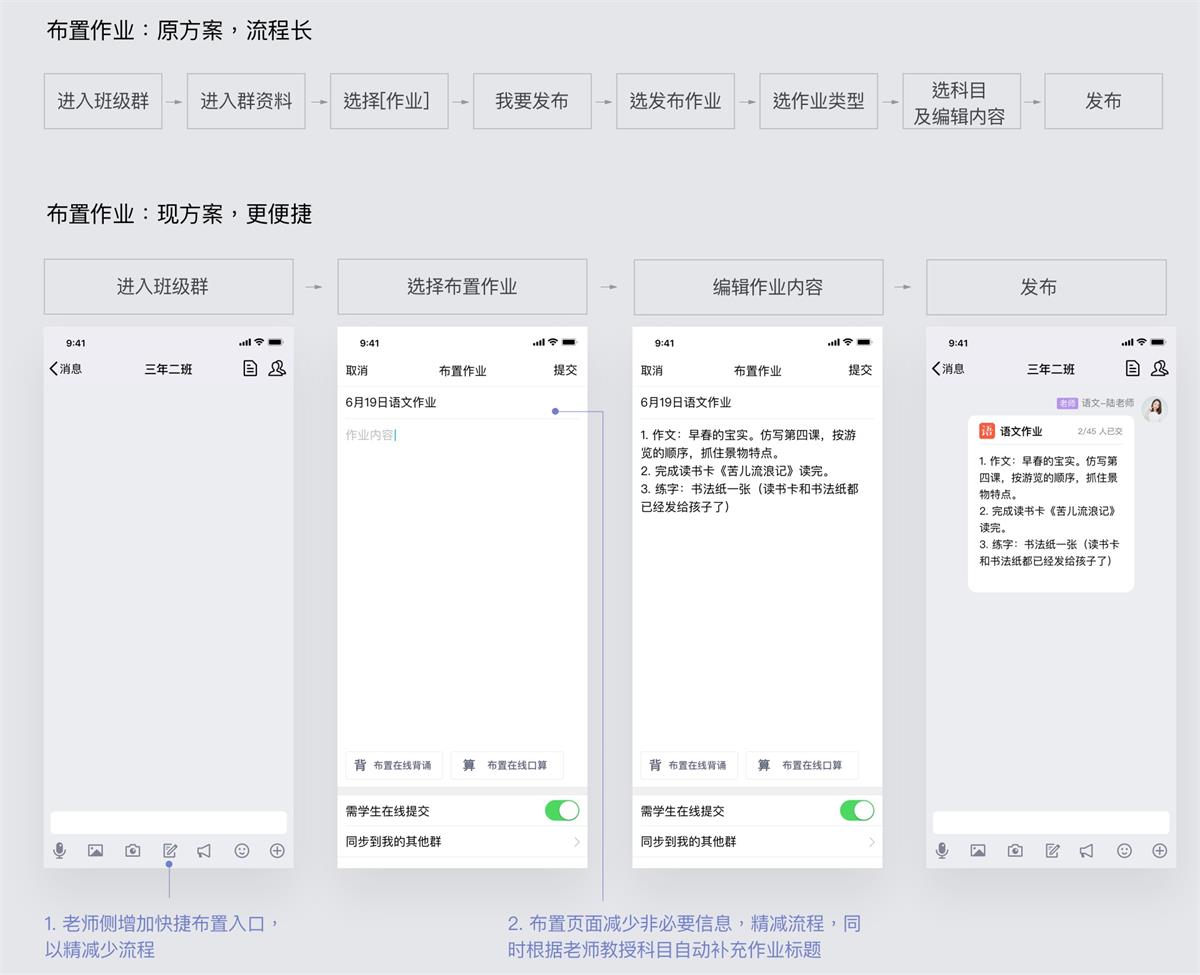Tap camera icon in 进入班级群 chat screen
Image resolution: width=1200 pixels, height=975 pixels.
[x=132, y=851]
